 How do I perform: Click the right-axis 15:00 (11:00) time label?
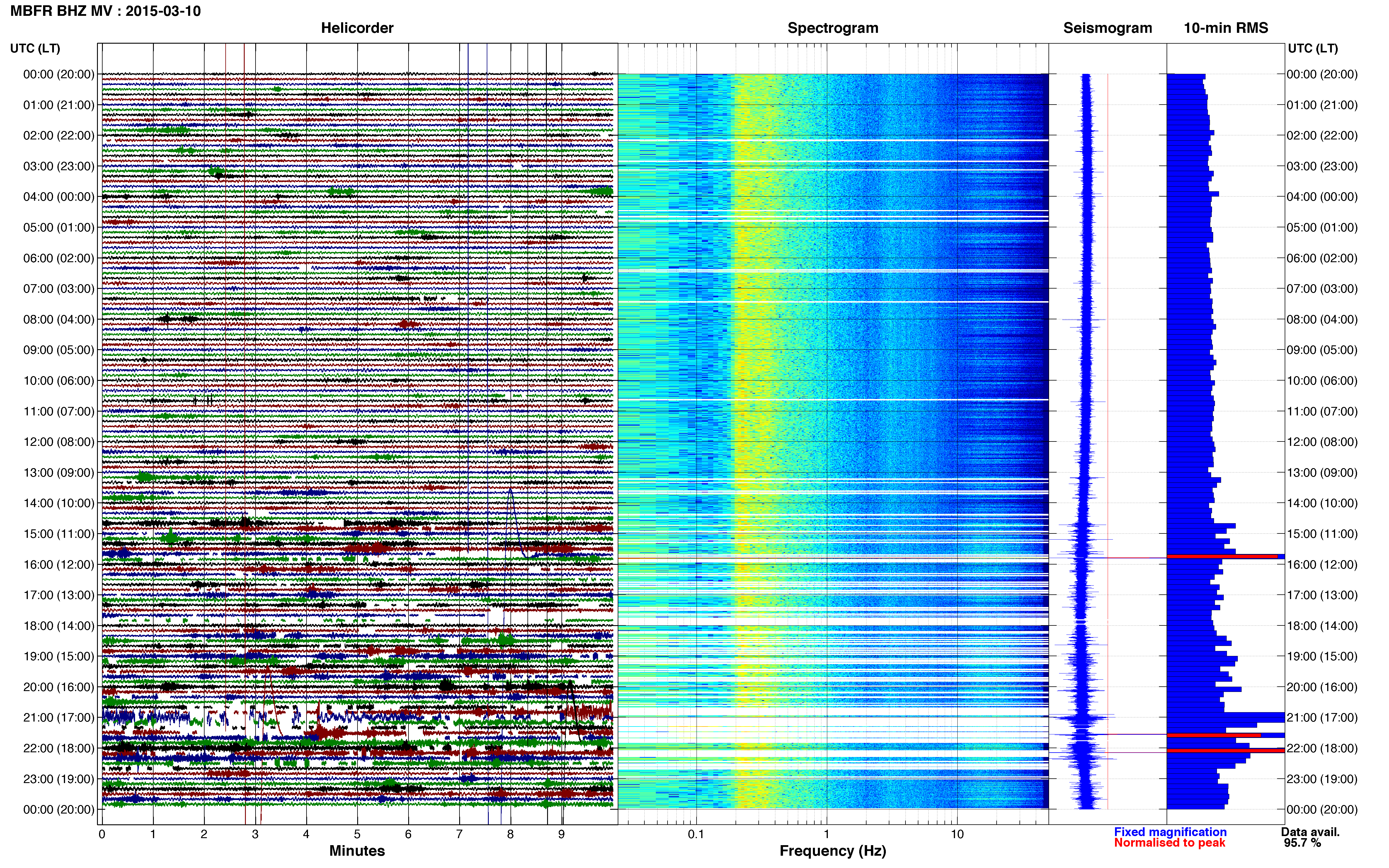(x=1322, y=534)
